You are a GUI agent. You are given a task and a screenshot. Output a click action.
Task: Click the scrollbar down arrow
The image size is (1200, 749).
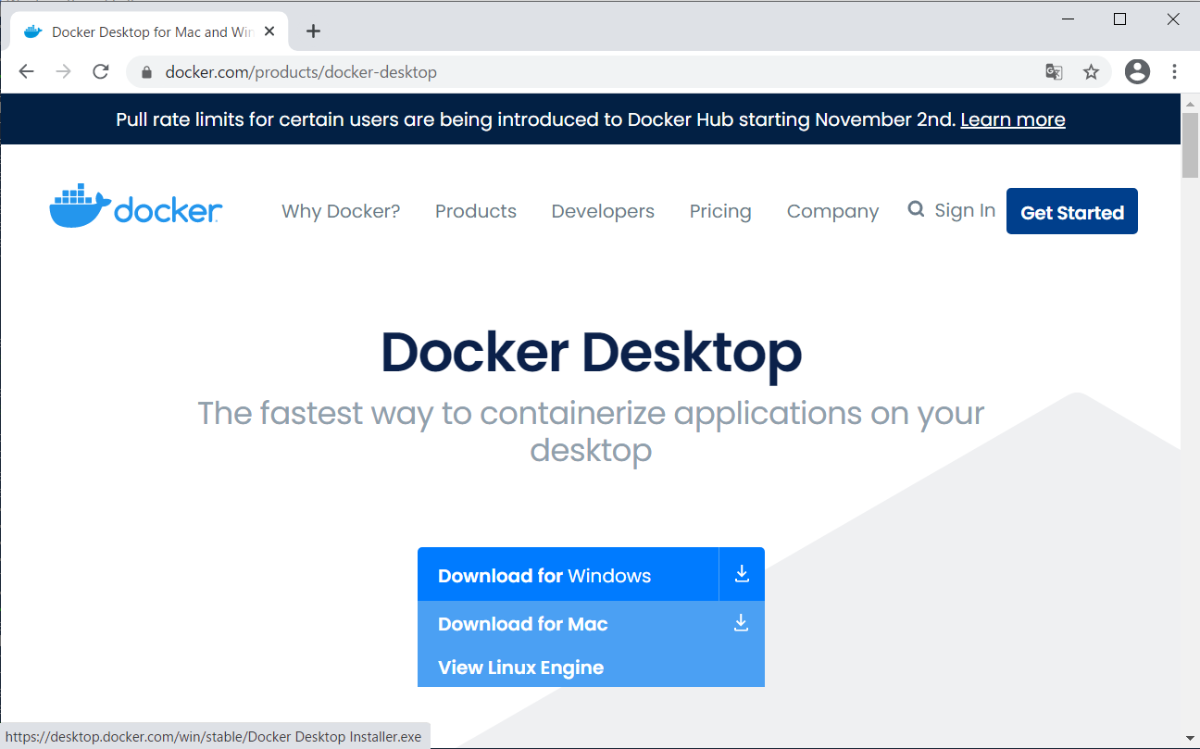pos(1190,739)
